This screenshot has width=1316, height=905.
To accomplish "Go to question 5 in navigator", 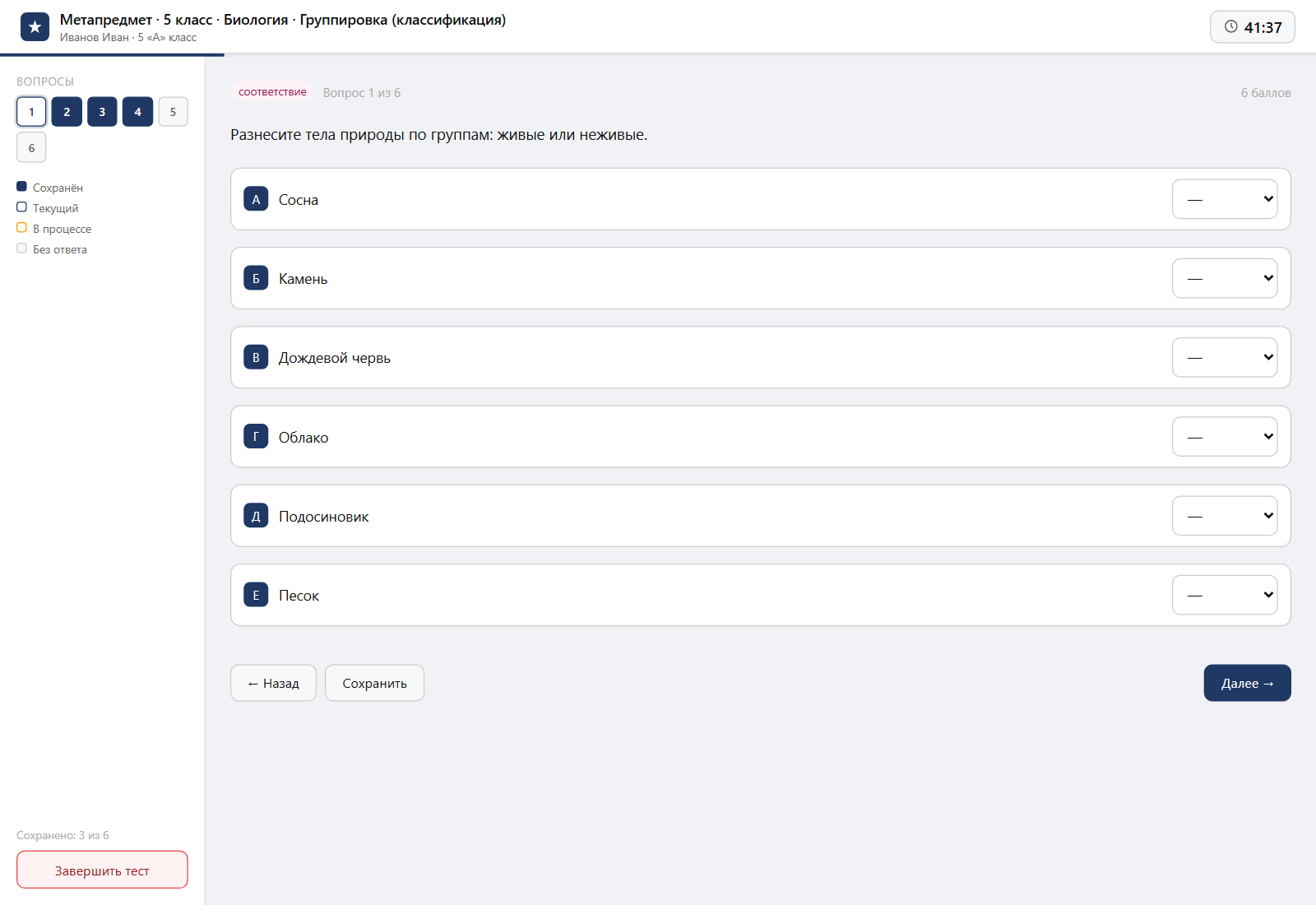I will pyautogui.click(x=173, y=112).
